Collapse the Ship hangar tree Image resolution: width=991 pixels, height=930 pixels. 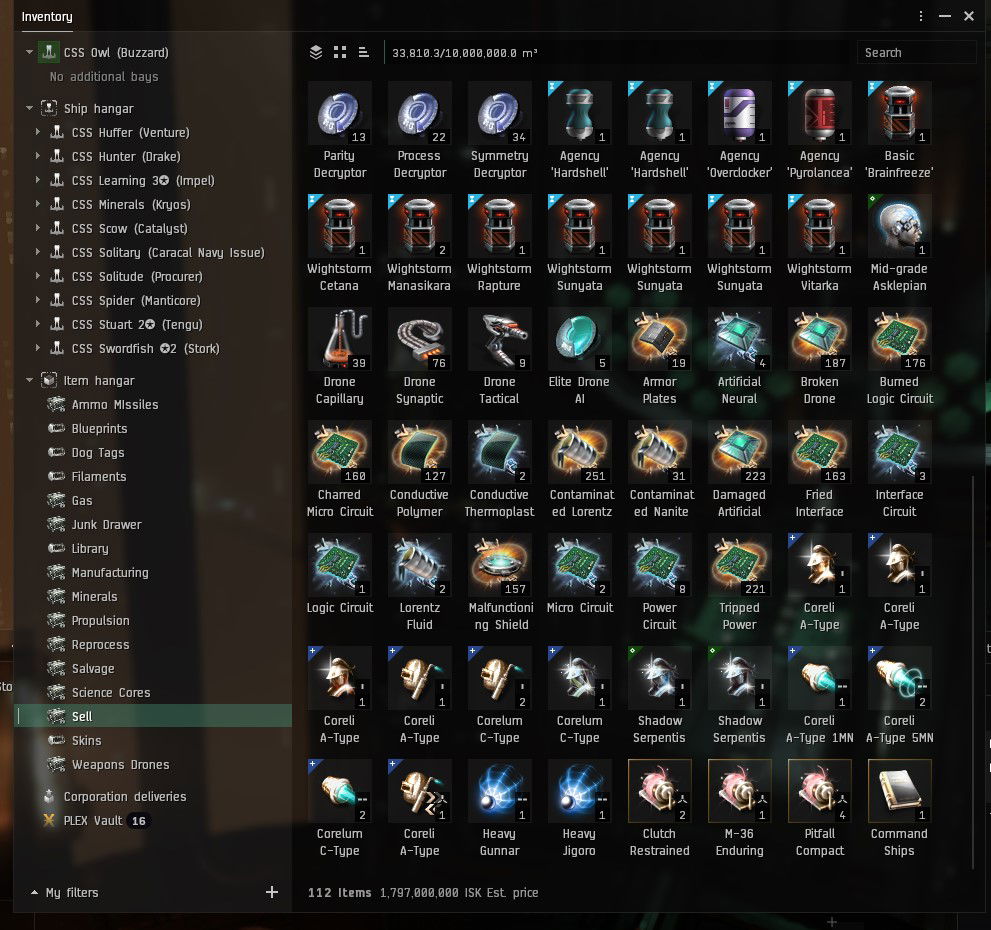(x=29, y=109)
